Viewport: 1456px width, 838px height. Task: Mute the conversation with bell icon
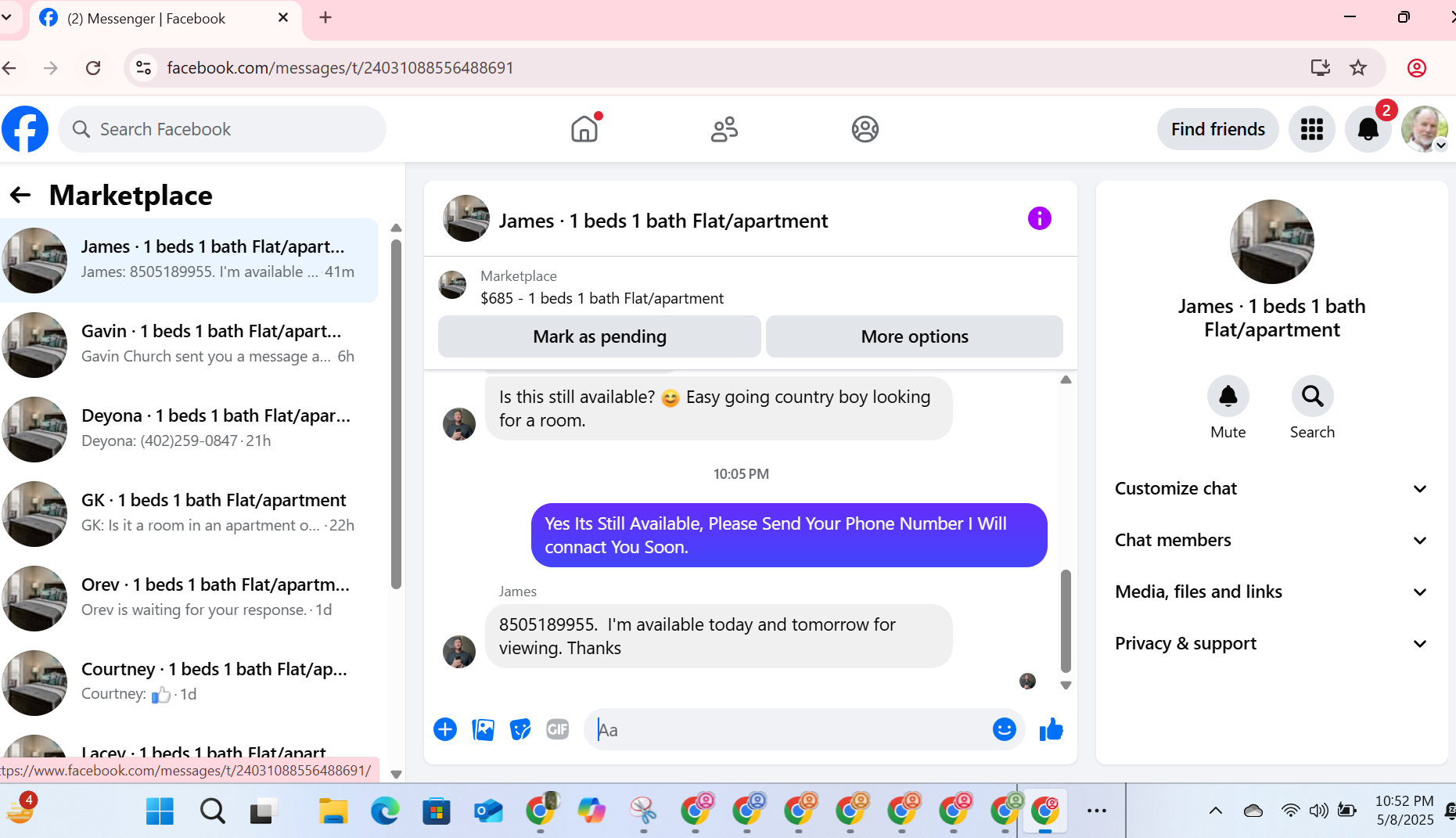(x=1228, y=396)
